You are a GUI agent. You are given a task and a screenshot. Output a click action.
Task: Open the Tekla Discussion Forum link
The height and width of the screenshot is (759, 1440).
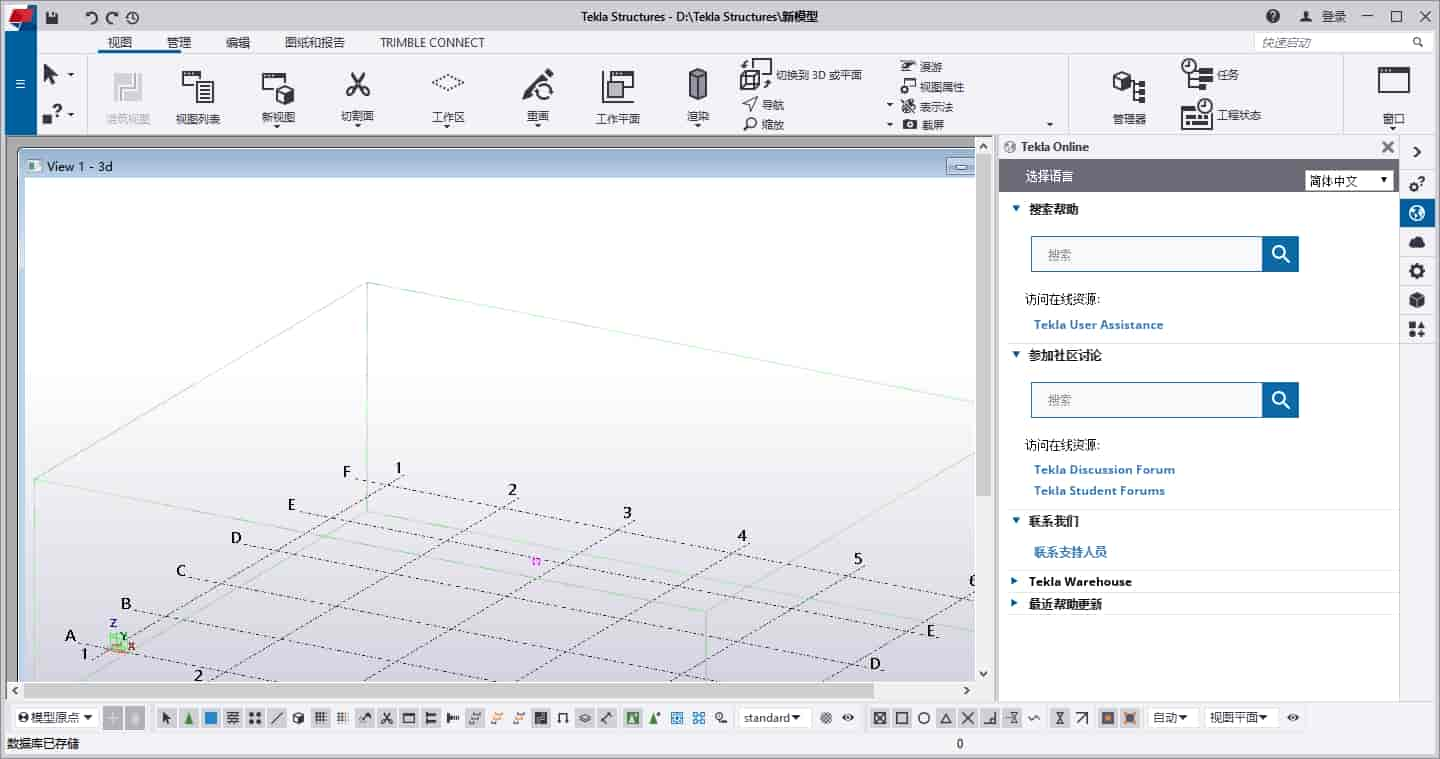point(1104,469)
